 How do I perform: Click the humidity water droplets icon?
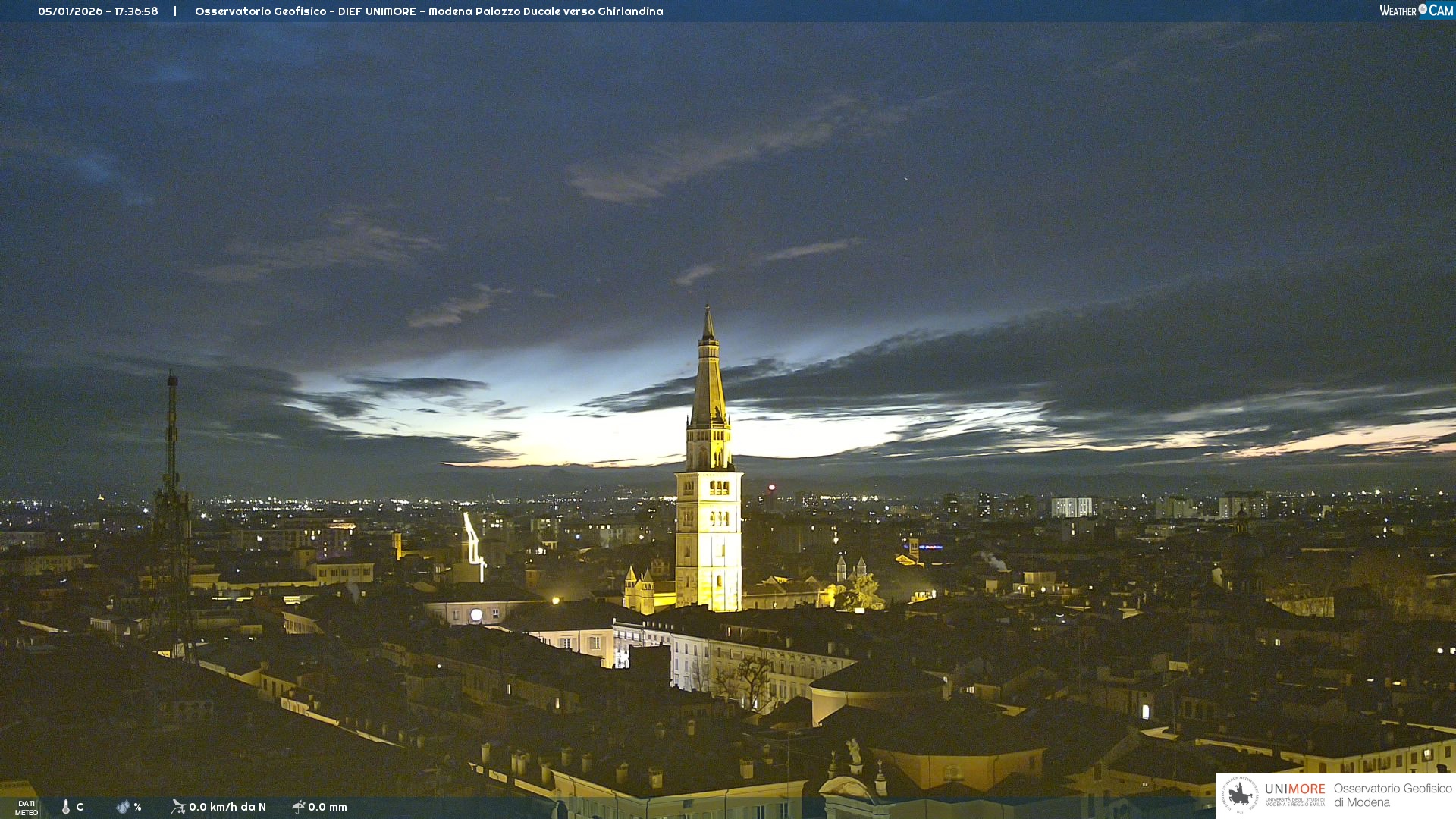pyautogui.click(x=123, y=807)
